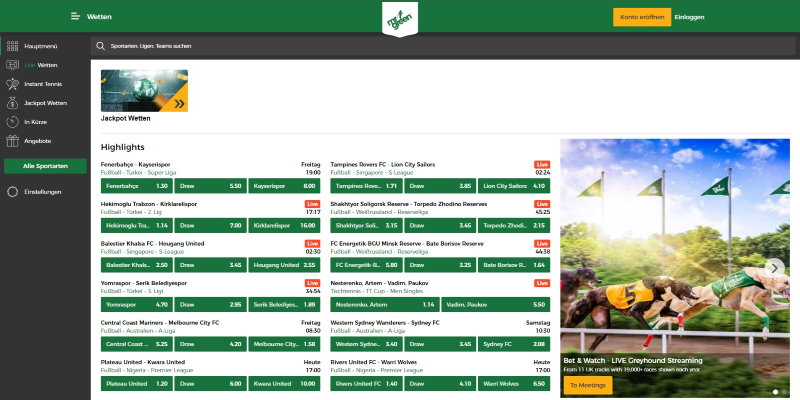Click Tischtennis - TT Cup - Men Singles text
Image resolution: width=800 pixels, height=400 pixels.
377,291
